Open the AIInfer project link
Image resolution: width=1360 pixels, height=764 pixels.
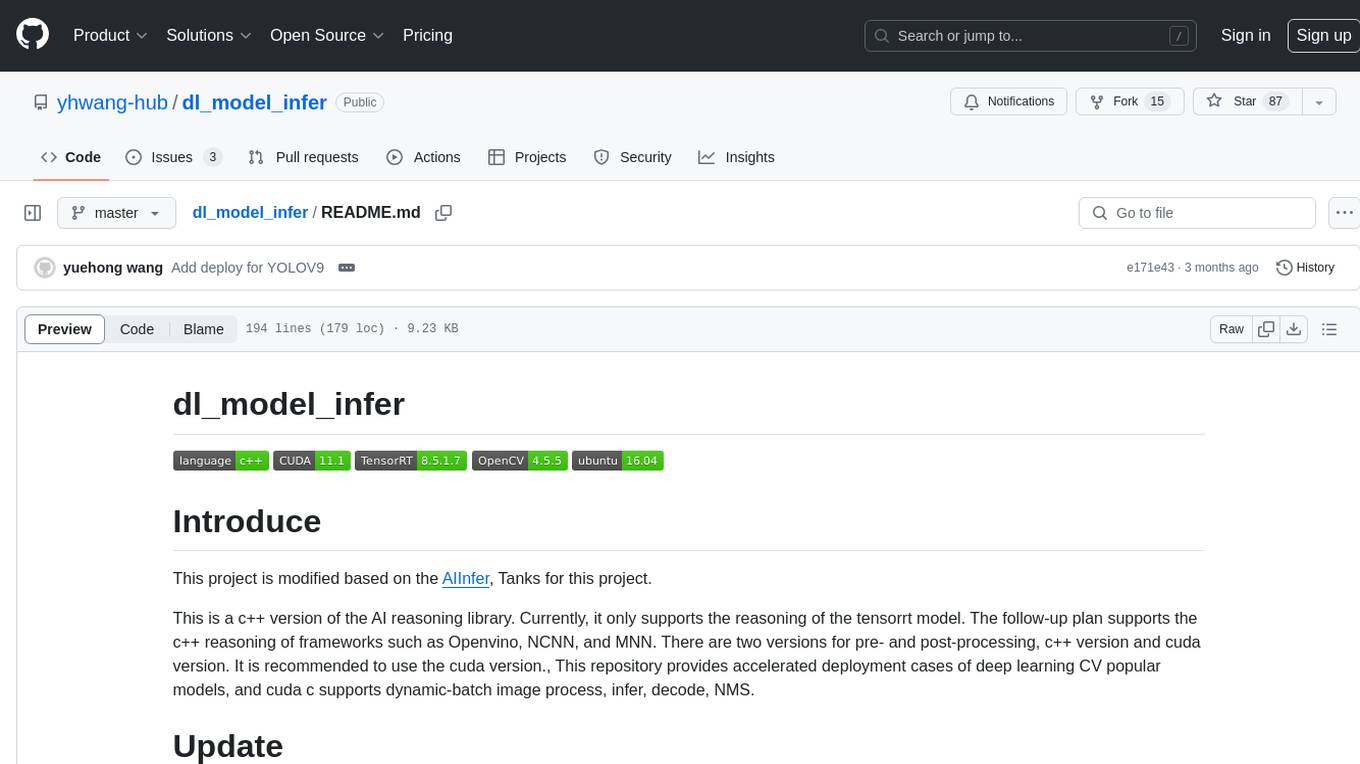pos(466,578)
